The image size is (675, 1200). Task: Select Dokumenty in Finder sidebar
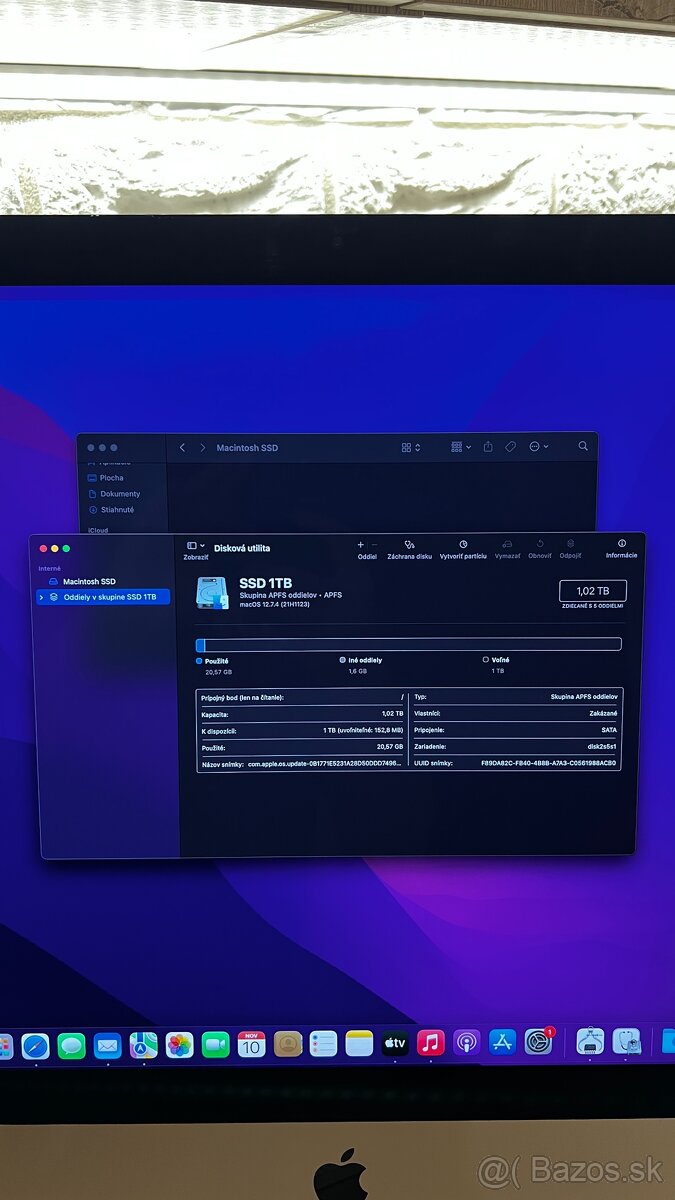click(x=119, y=494)
